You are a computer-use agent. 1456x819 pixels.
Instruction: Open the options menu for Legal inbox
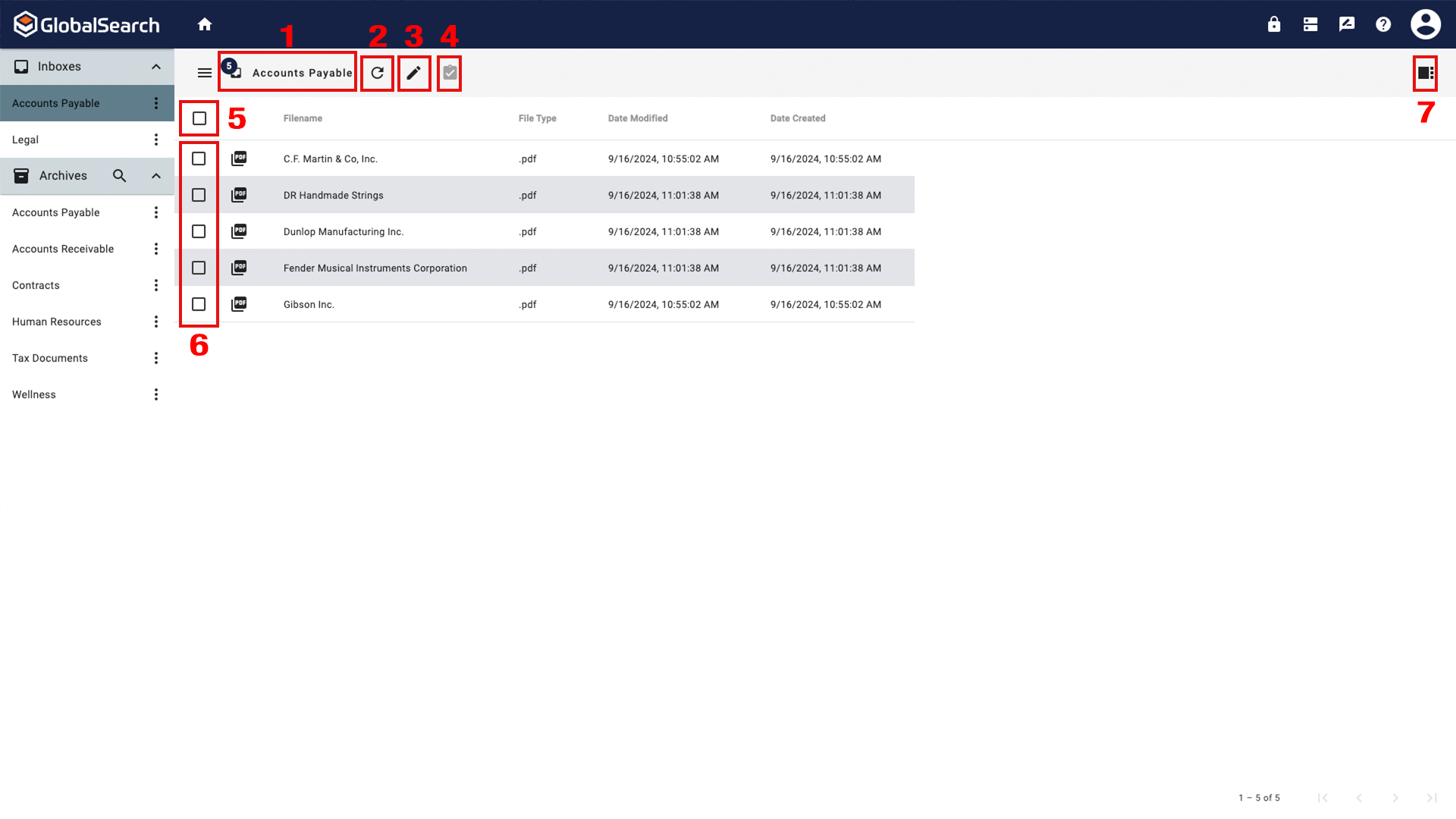click(155, 140)
